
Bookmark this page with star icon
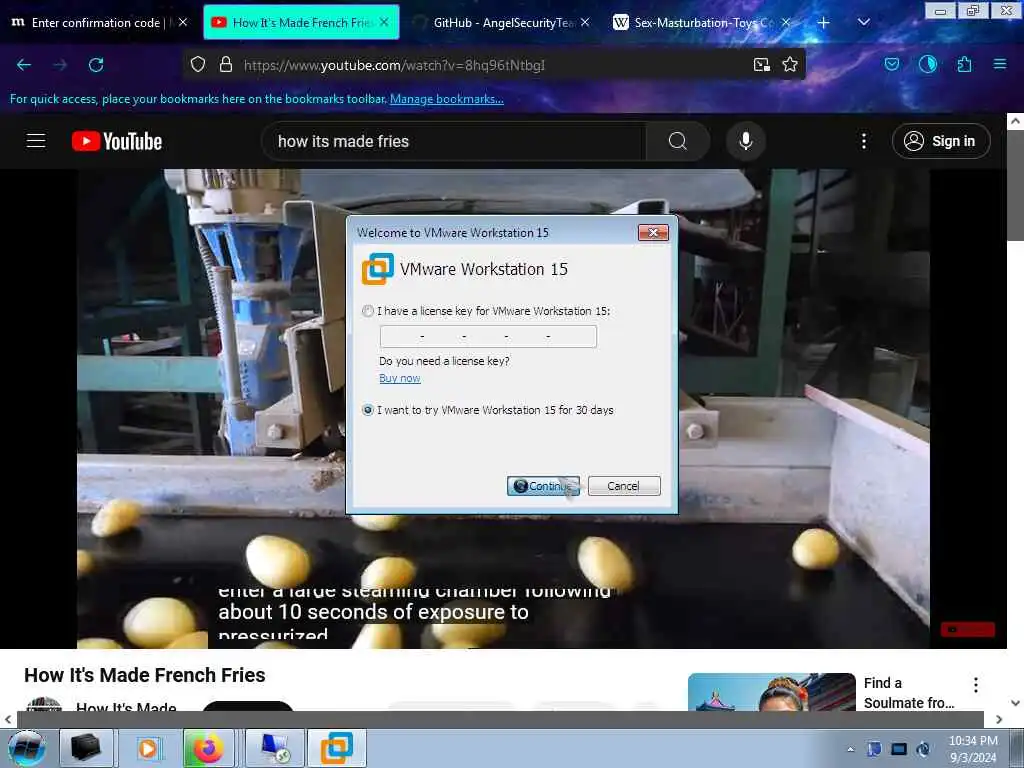pos(790,65)
